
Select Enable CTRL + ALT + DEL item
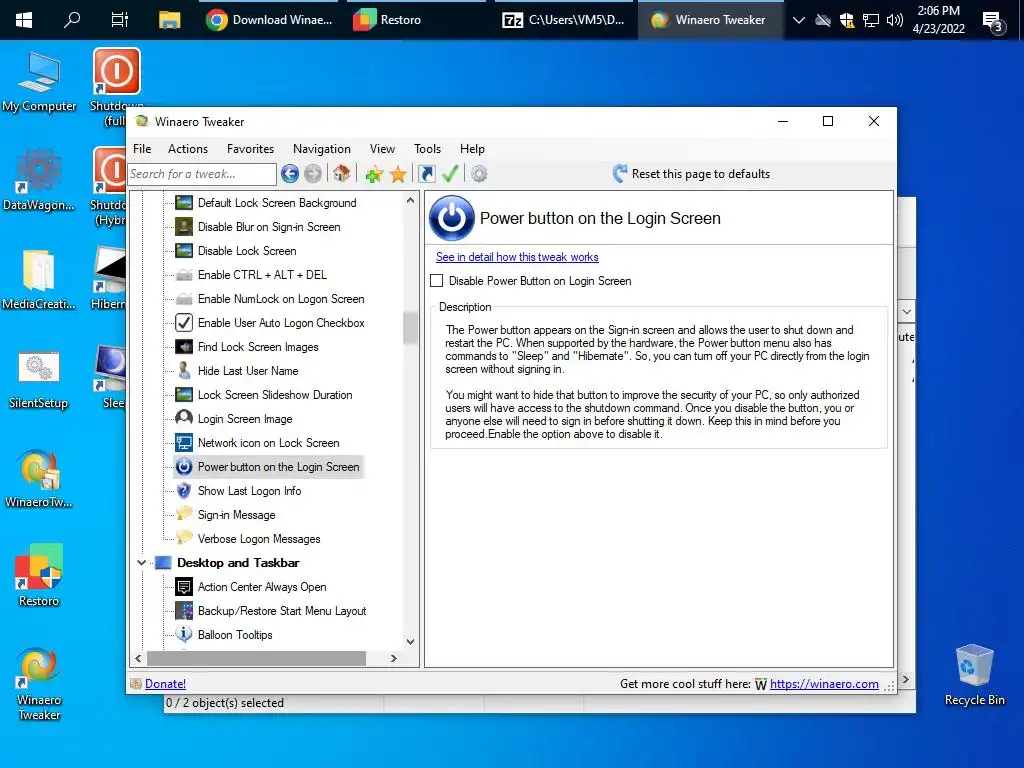pyautogui.click(x=262, y=275)
